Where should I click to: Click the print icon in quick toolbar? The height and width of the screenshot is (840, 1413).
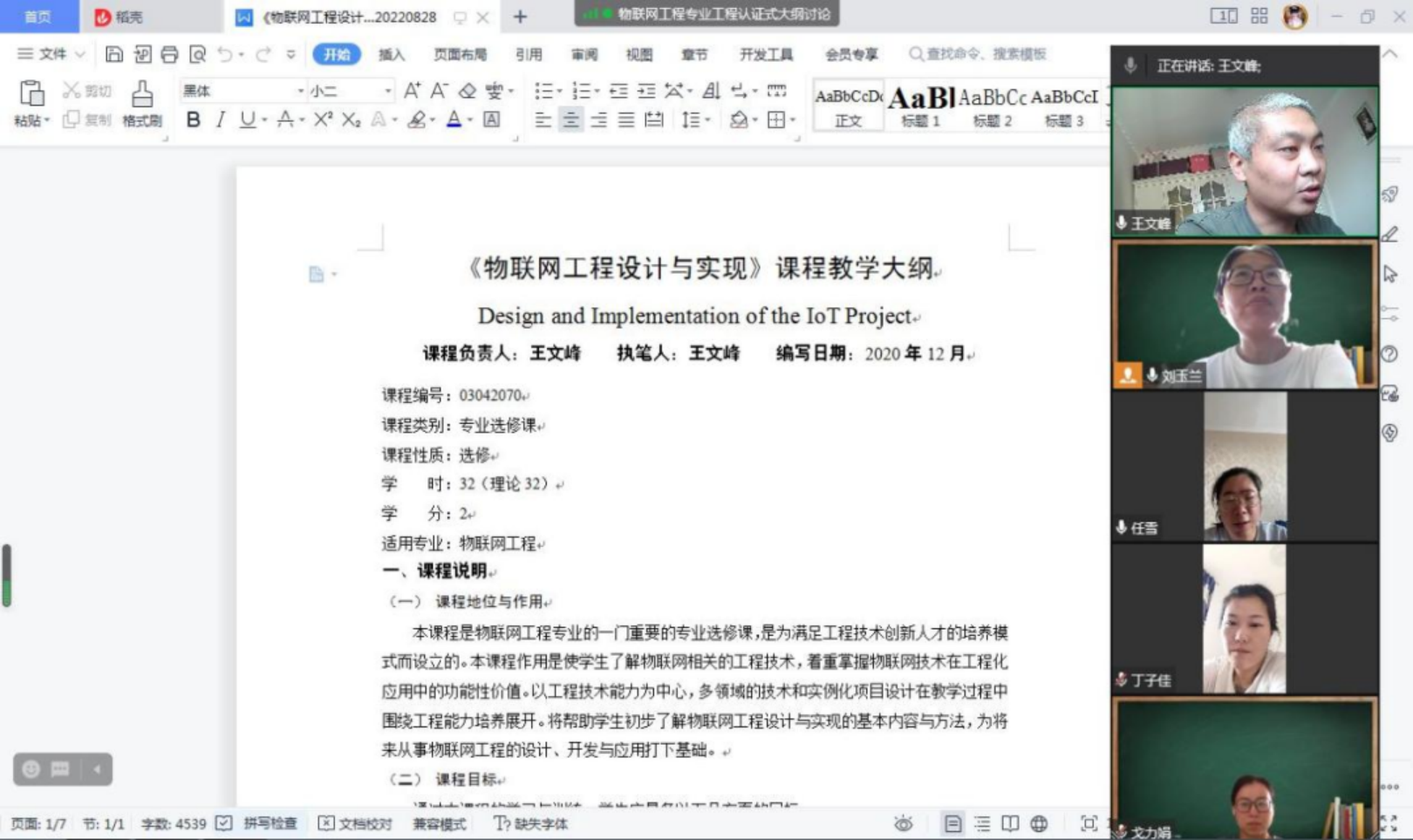(x=169, y=54)
